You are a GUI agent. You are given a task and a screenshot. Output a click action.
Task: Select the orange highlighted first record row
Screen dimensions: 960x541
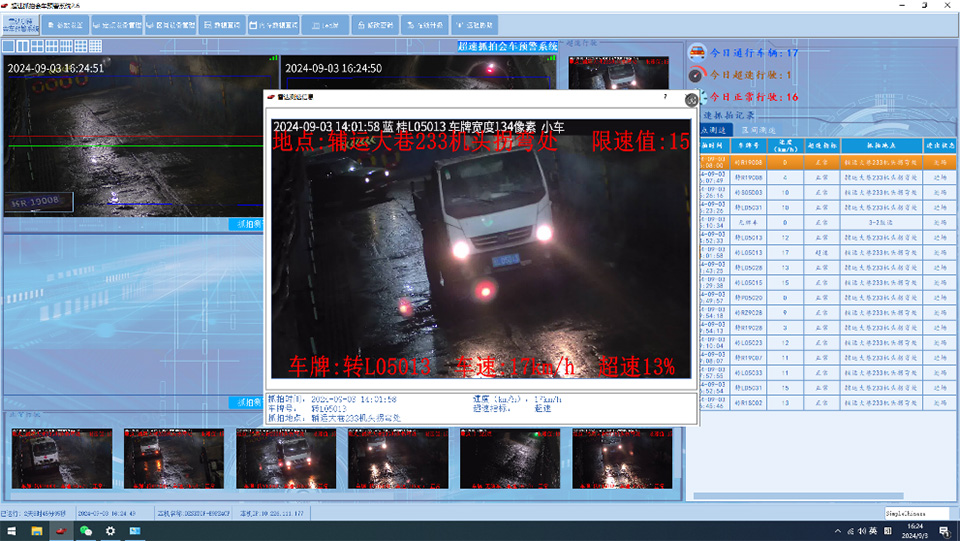822,161
